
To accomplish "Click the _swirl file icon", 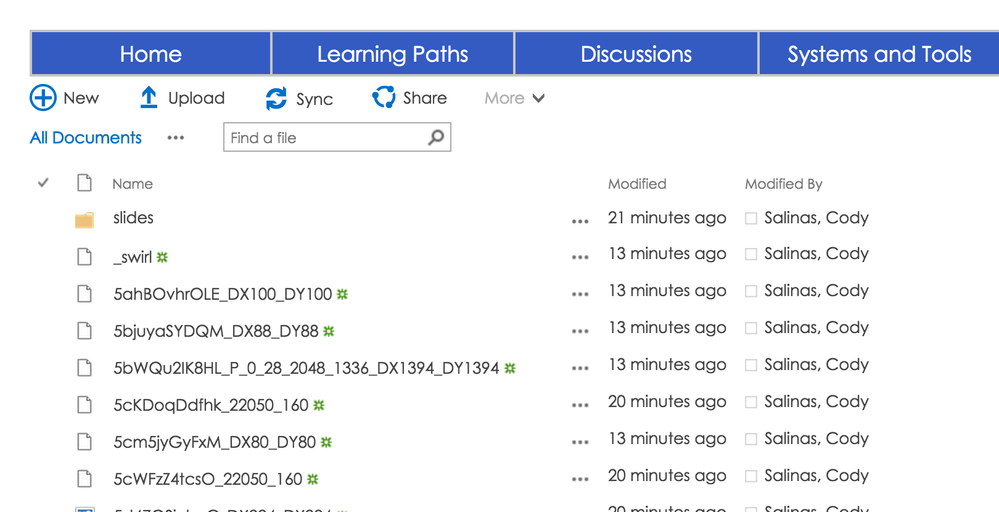I will click(85, 256).
